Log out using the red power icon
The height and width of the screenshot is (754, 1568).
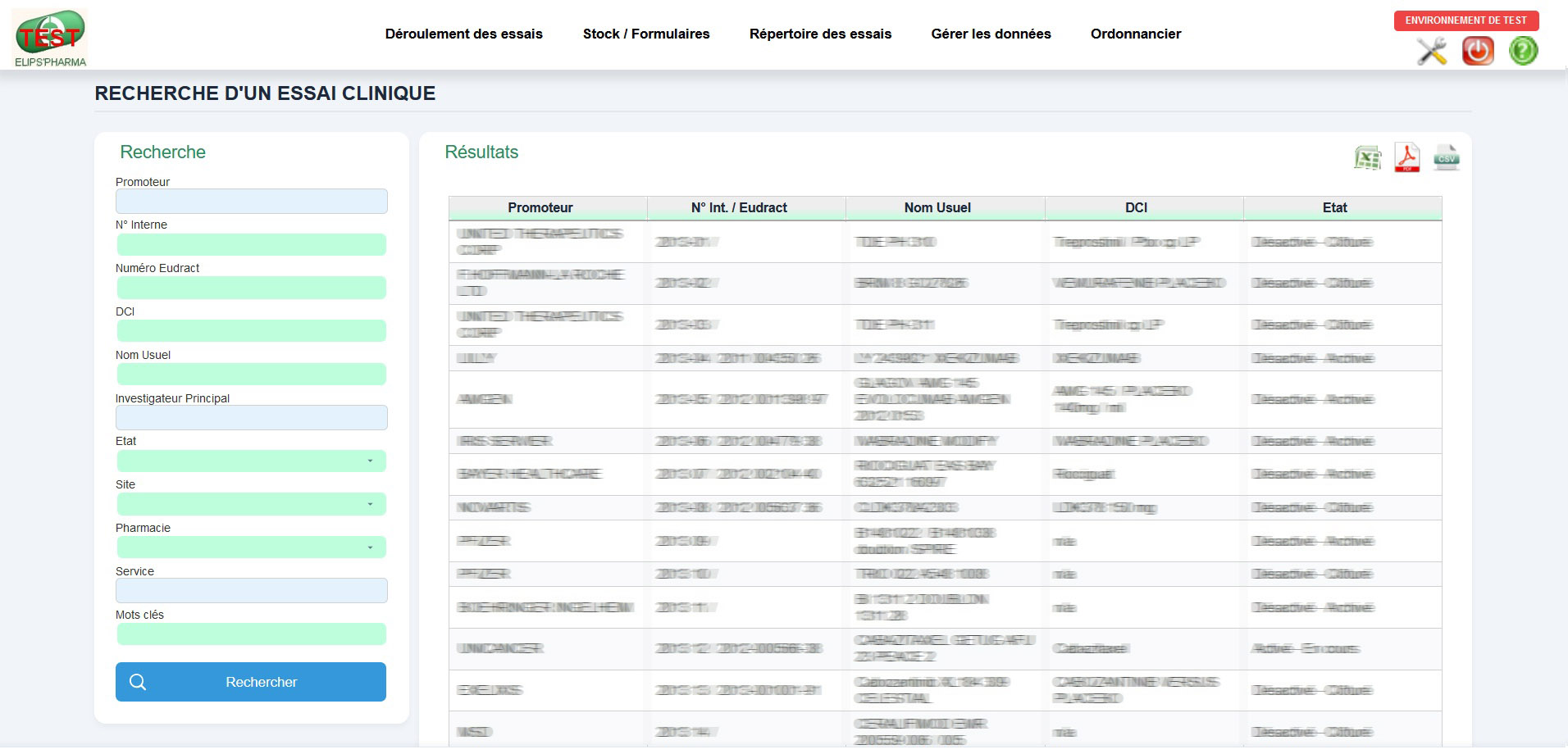pyautogui.click(x=1477, y=52)
